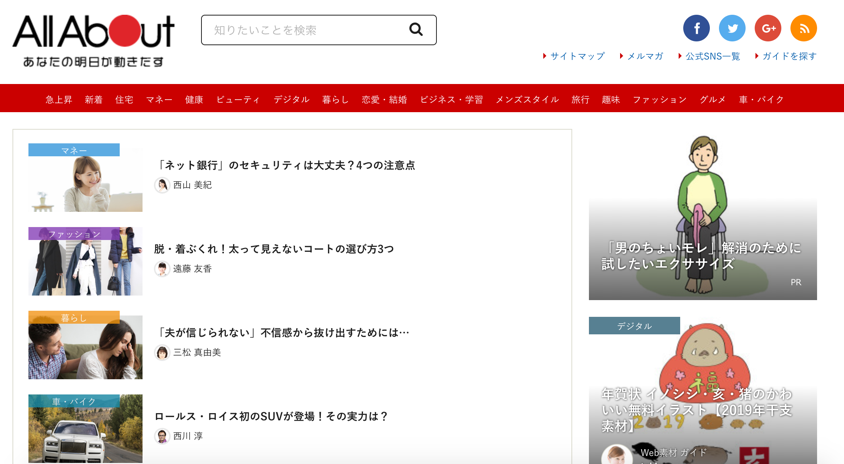Click the All About logo
This screenshot has height=464, width=844.
(x=93, y=40)
